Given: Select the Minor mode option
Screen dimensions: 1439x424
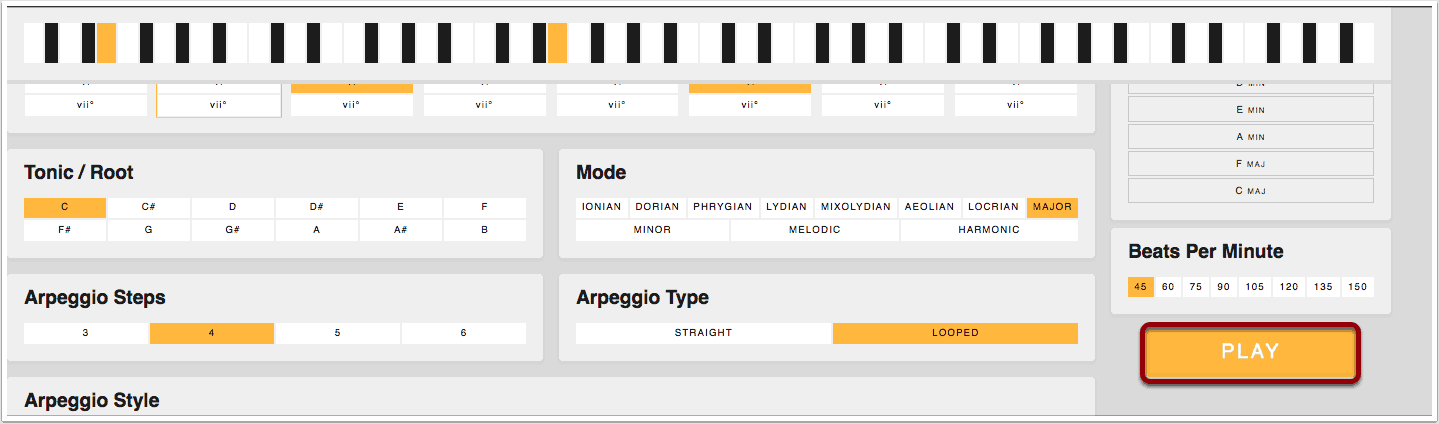Looking at the screenshot, I should 652,230.
